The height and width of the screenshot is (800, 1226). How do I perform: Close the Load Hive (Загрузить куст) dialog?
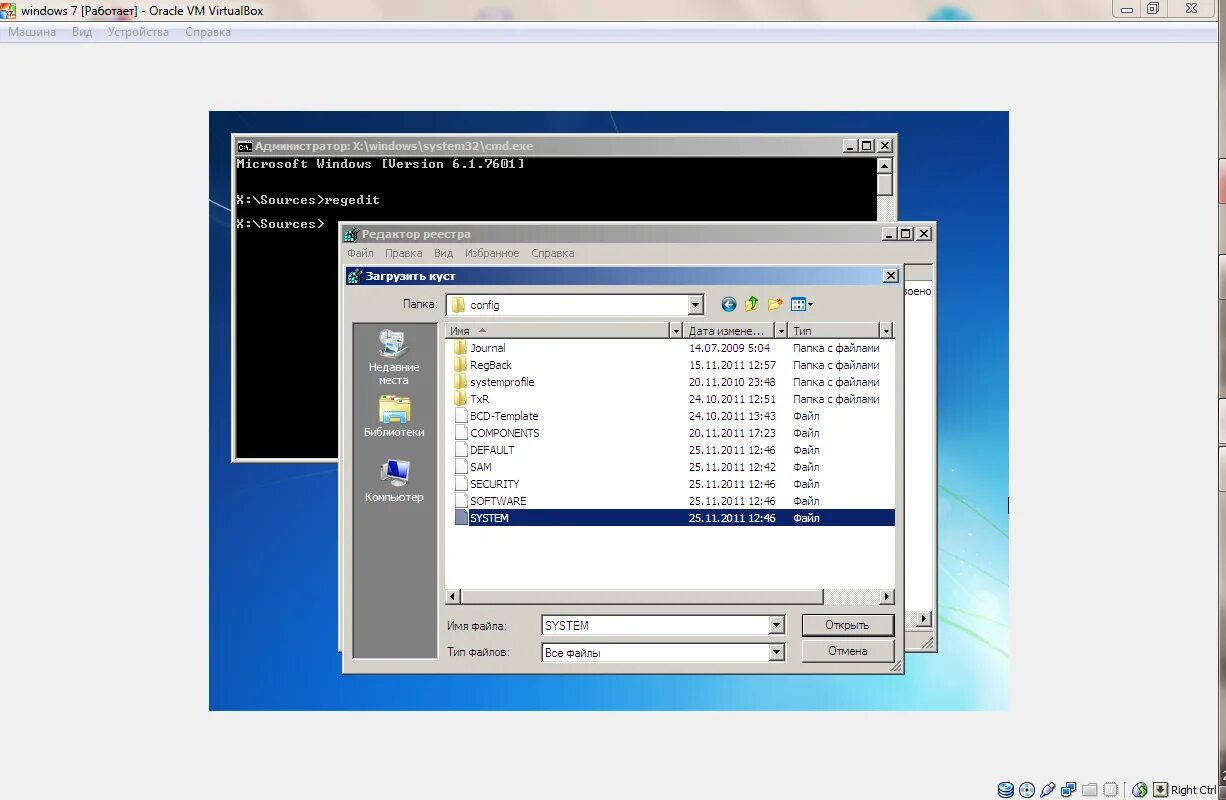click(x=890, y=276)
